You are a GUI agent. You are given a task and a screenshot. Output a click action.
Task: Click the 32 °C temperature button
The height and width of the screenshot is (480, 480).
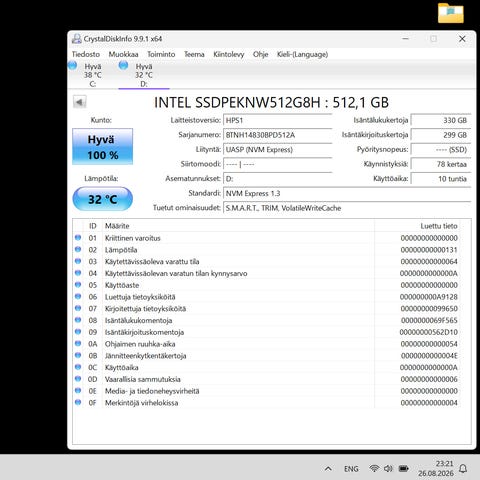103,199
